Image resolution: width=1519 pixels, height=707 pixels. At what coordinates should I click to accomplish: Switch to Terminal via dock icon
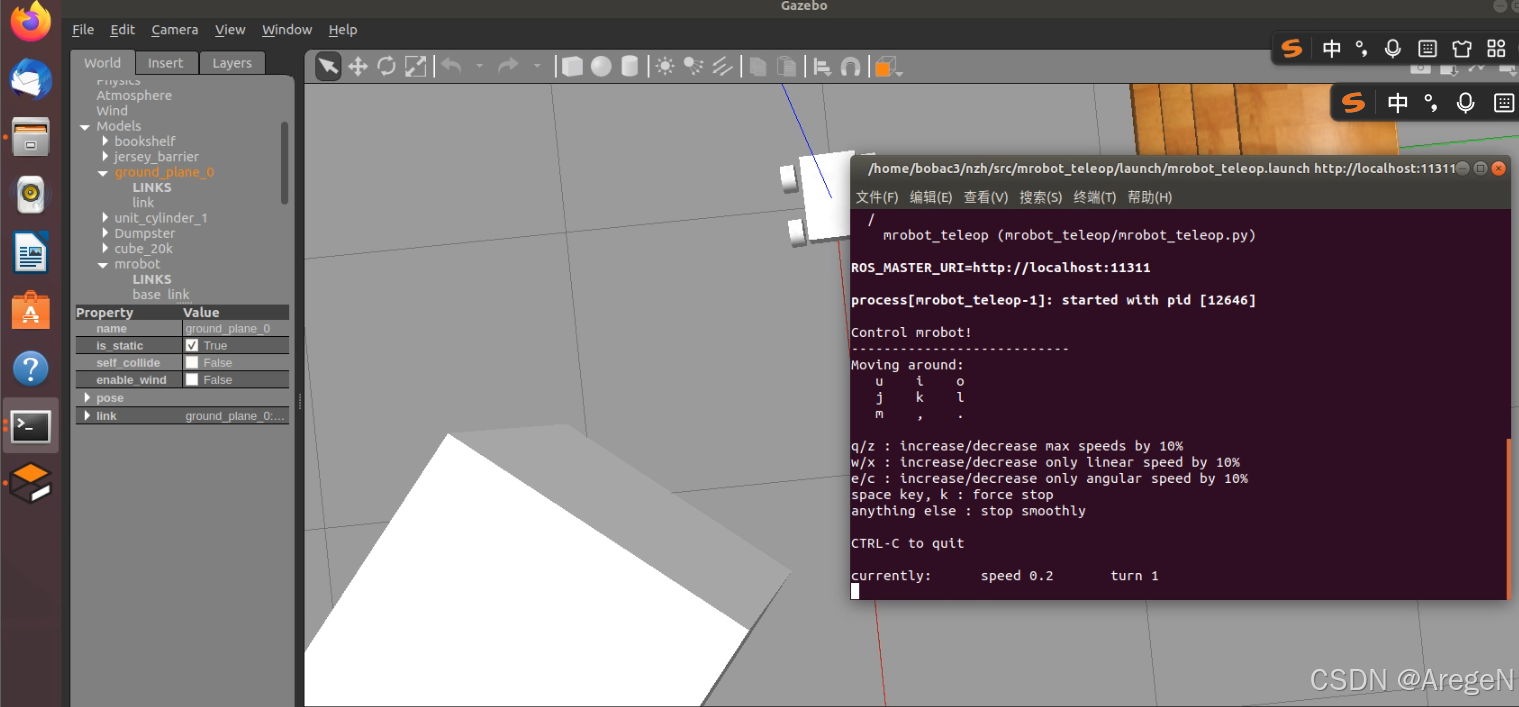click(x=30, y=427)
